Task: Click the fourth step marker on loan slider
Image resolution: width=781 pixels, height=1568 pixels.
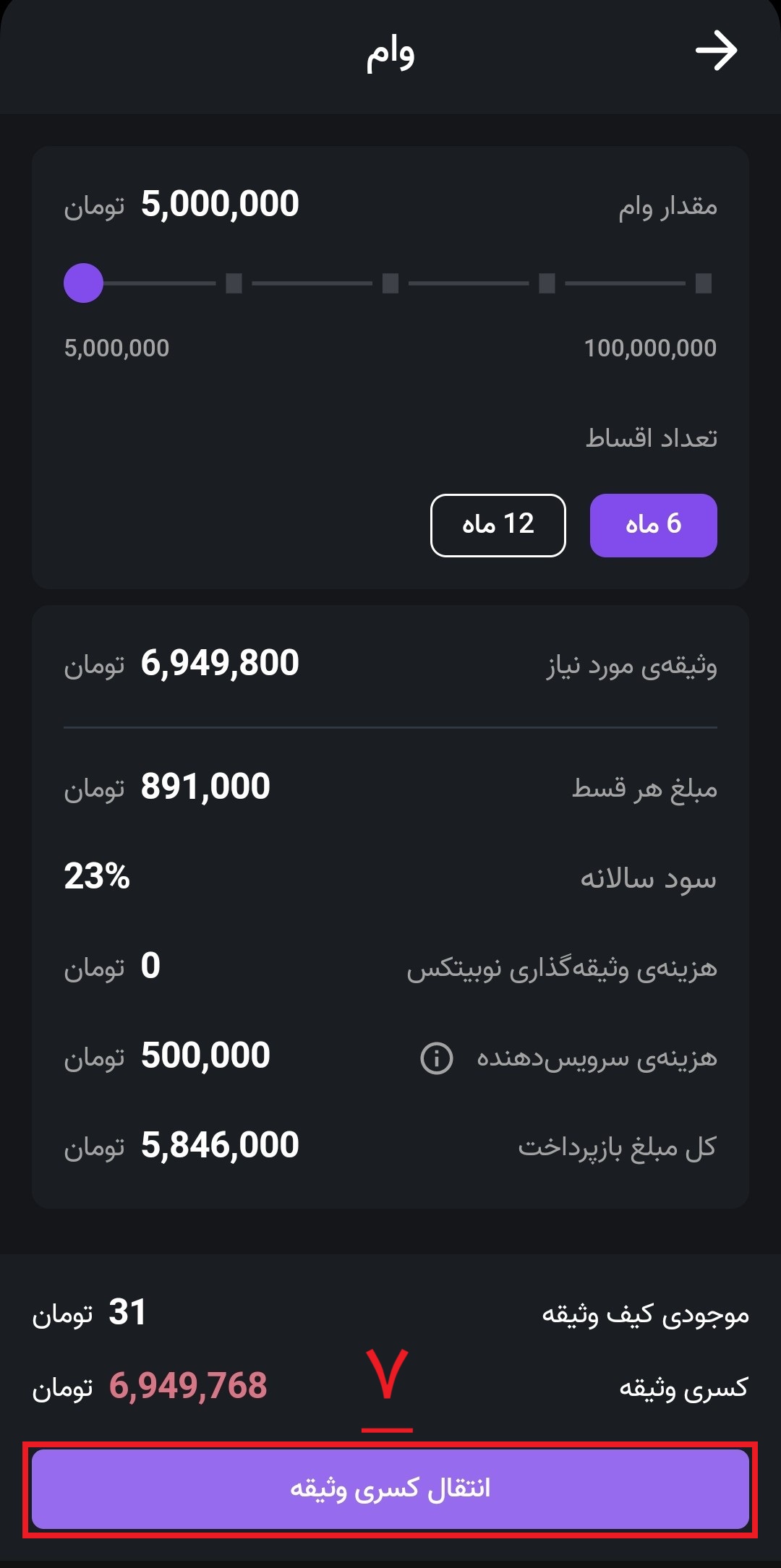Action: pyautogui.click(x=547, y=283)
